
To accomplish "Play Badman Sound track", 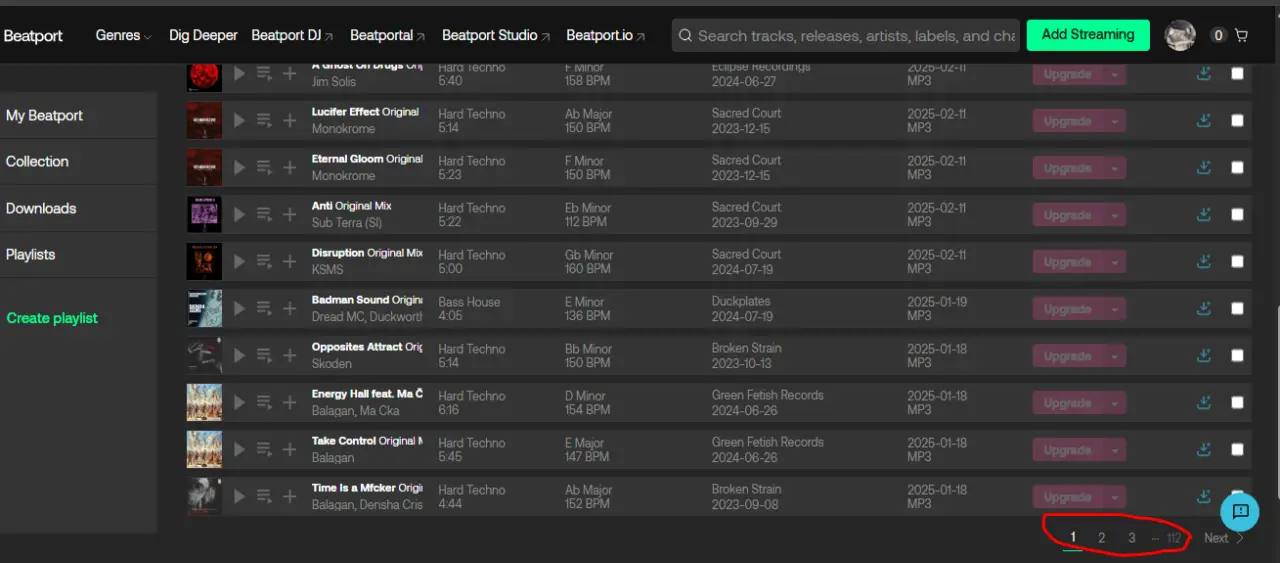I will tap(239, 308).
